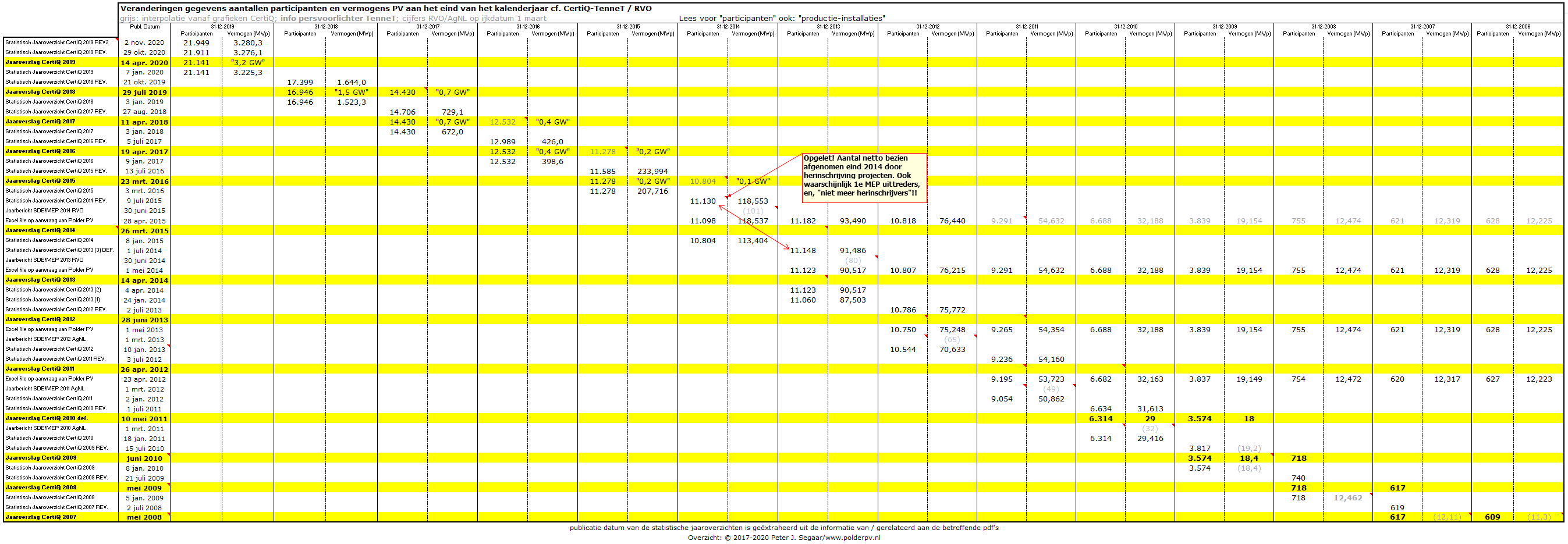Click the participant count 11.148
The image size is (1568, 544).
(x=803, y=251)
